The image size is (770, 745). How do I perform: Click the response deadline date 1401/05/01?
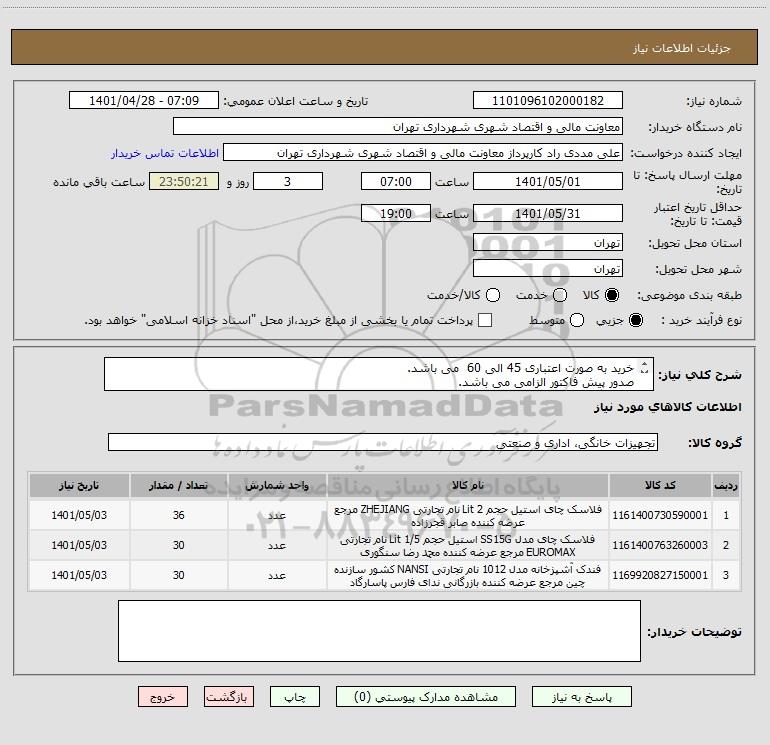click(548, 181)
